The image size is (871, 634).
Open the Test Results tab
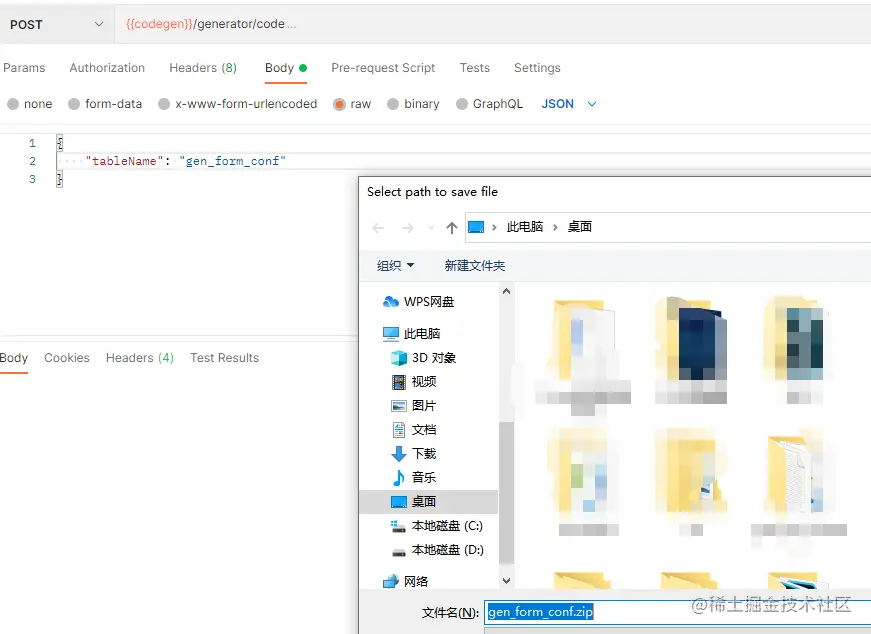point(224,358)
